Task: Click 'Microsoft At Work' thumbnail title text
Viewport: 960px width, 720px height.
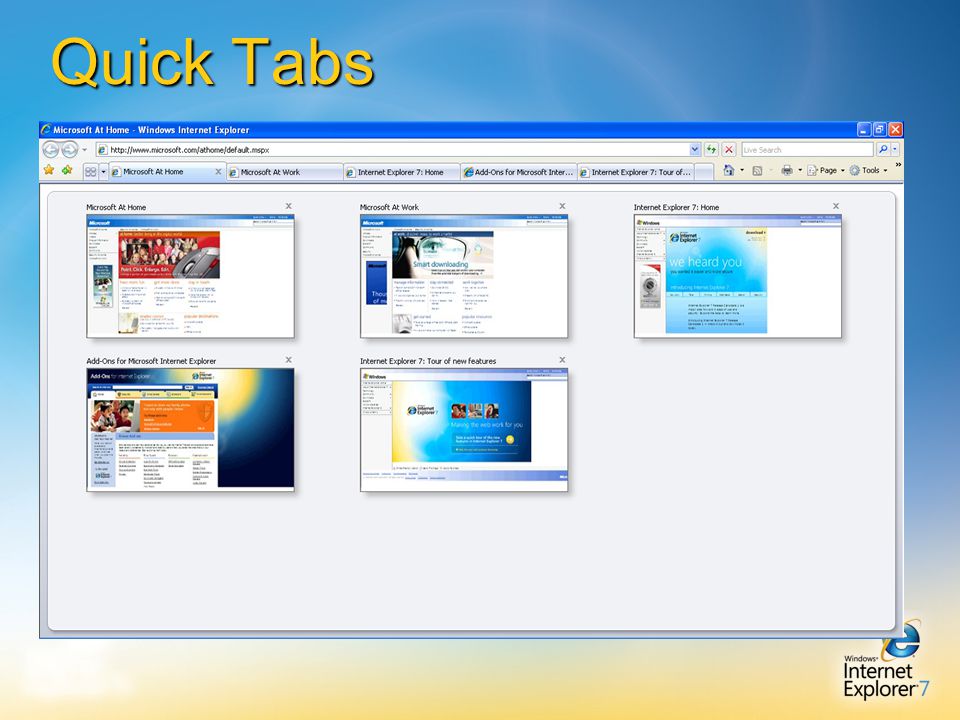Action: click(389, 208)
